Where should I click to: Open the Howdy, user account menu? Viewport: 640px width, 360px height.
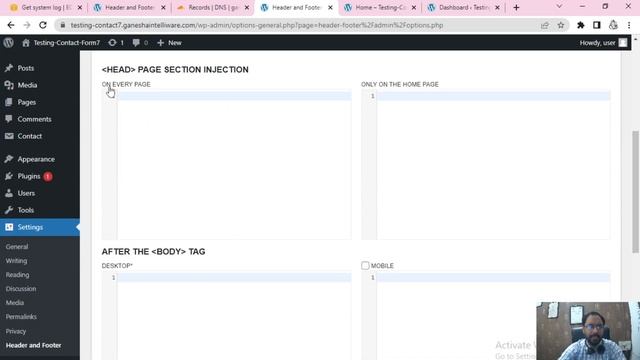coord(603,42)
